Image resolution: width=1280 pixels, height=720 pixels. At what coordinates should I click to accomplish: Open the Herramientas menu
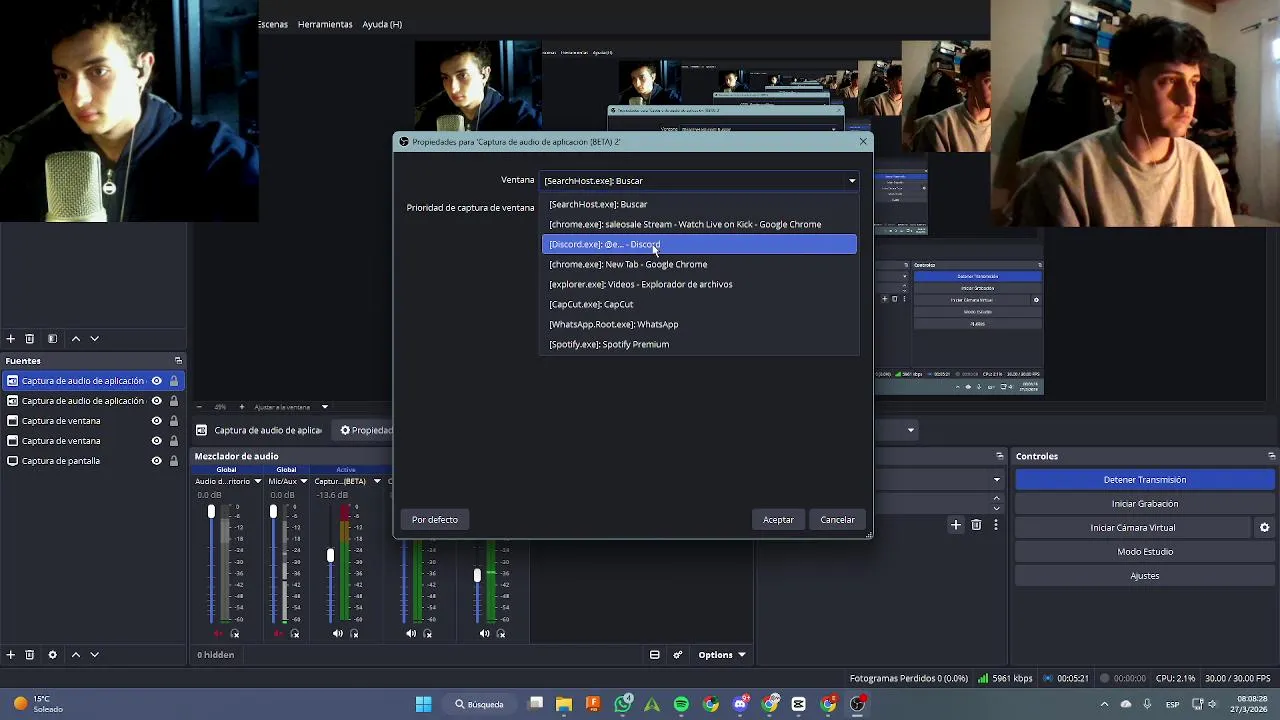325,24
